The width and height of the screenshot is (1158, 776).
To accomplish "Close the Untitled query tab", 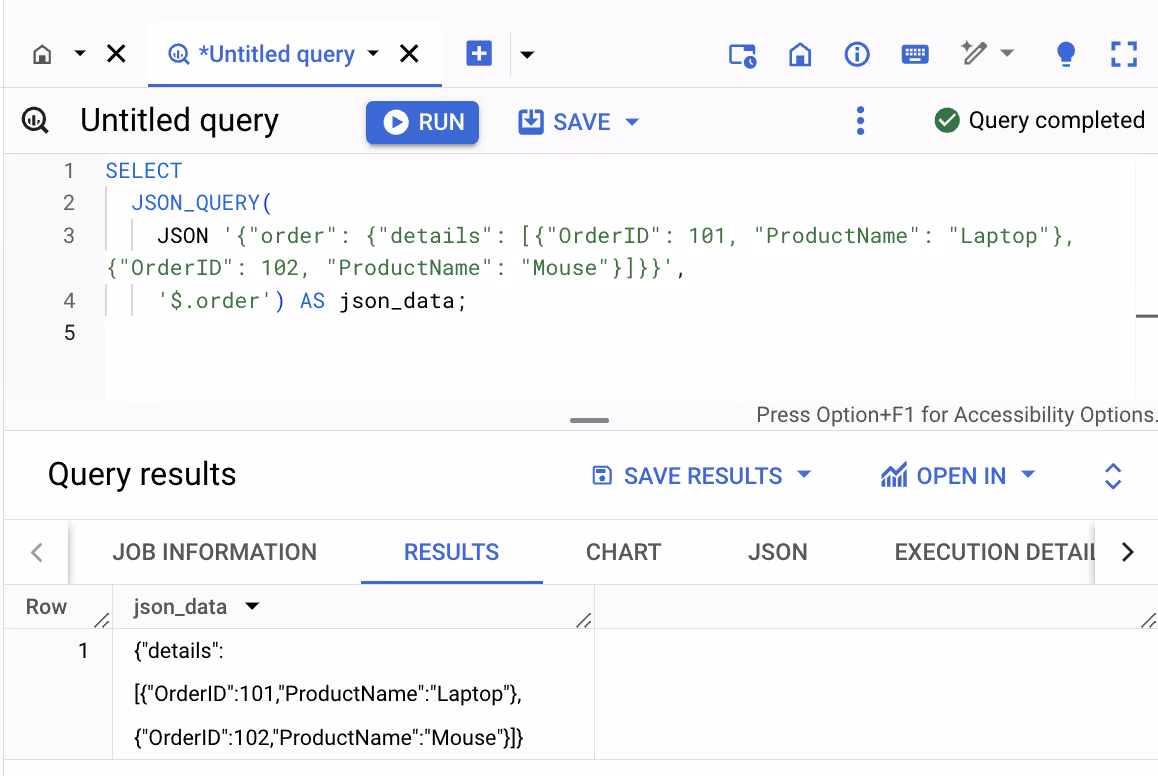I will click(x=409, y=53).
